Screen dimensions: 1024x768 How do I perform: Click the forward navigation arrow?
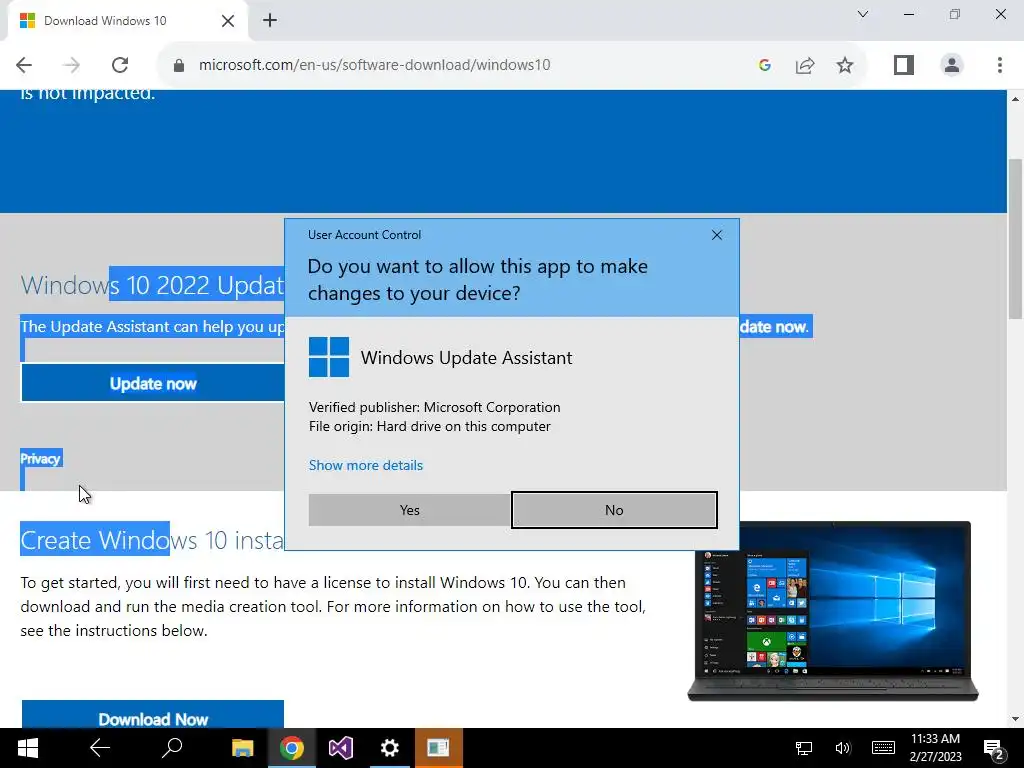(71, 65)
